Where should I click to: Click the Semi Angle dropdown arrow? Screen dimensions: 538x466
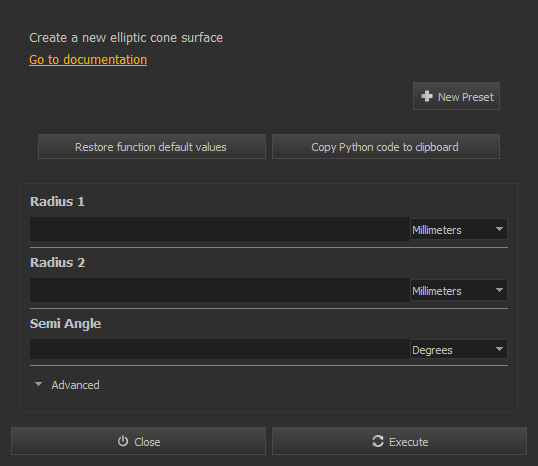tap(499, 349)
